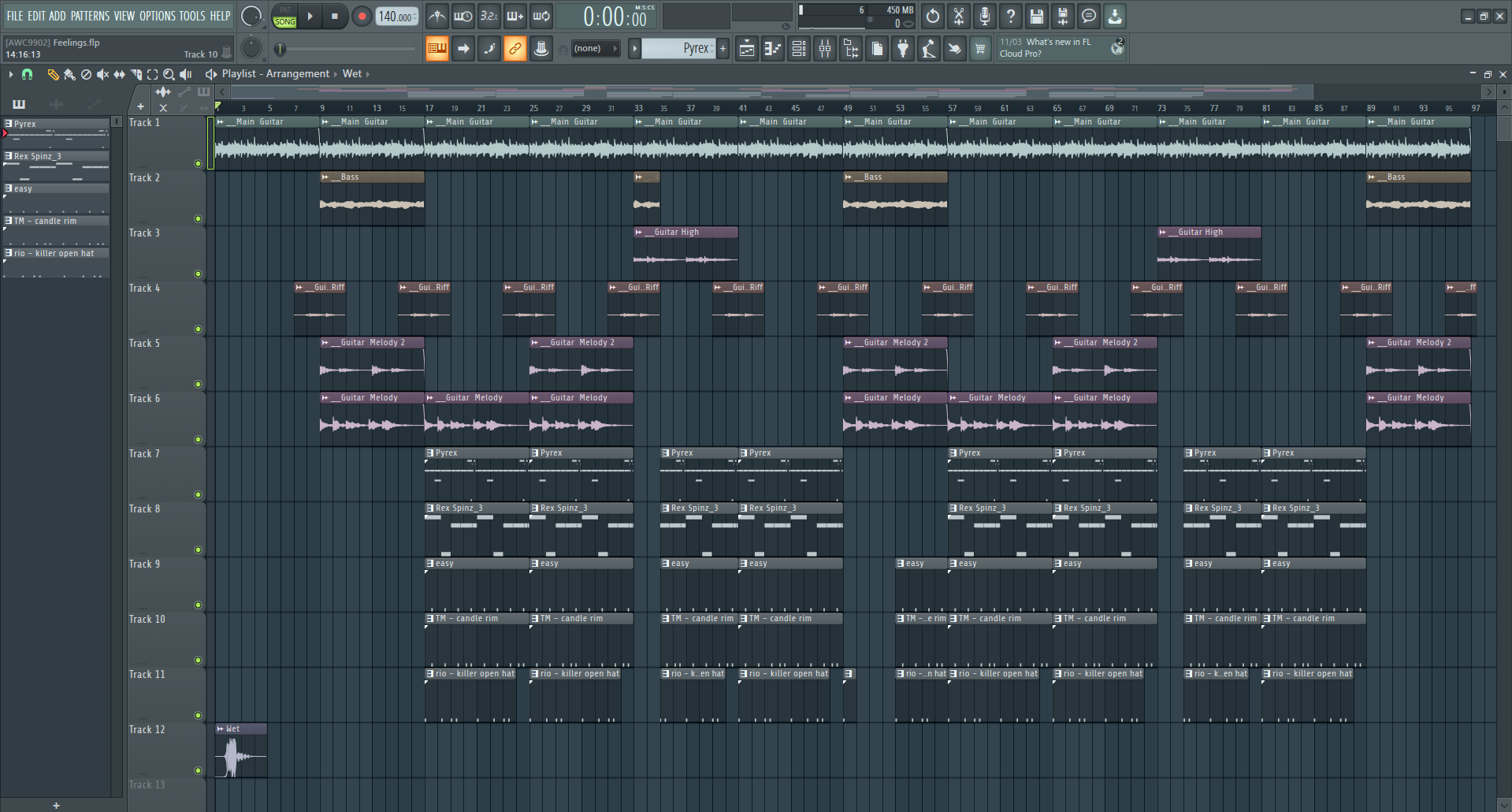Expand the arrow after Arrangement breadcrumb
This screenshot has width=1512, height=812.
pyautogui.click(x=336, y=74)
